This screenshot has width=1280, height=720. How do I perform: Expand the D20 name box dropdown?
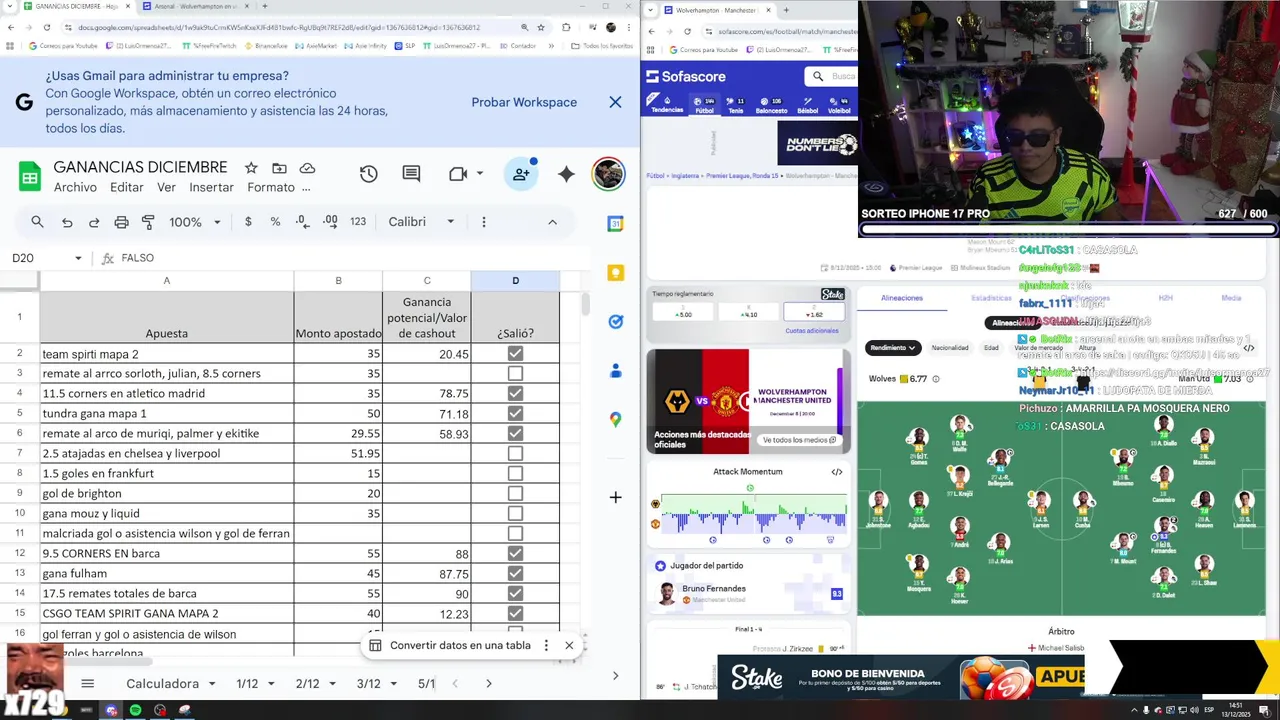pos(78,258)
